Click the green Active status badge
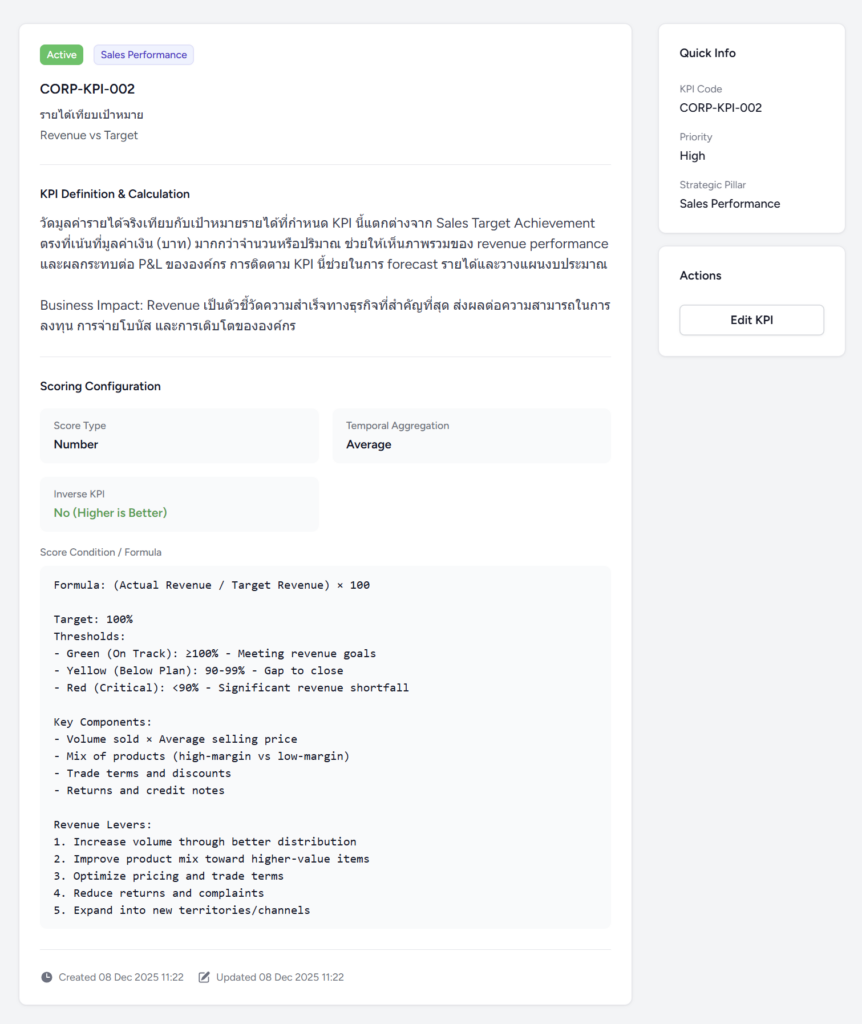862x1024 pixels. [62, 55]
